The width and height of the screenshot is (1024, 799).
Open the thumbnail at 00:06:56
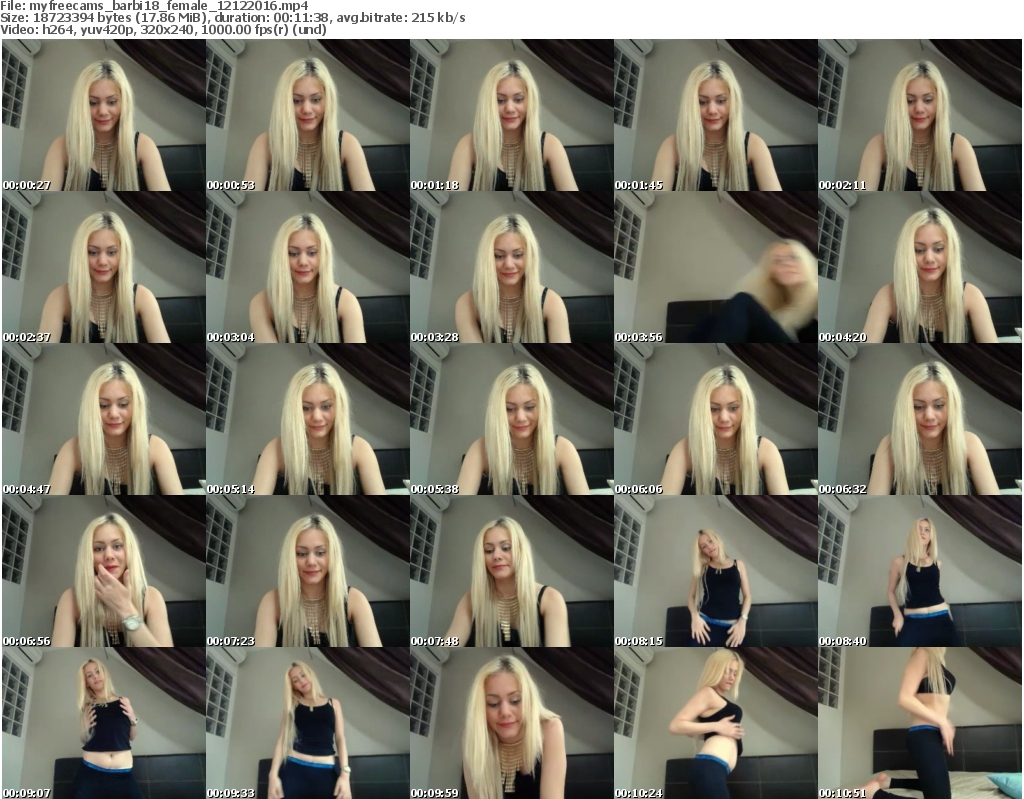click(104, 571)
